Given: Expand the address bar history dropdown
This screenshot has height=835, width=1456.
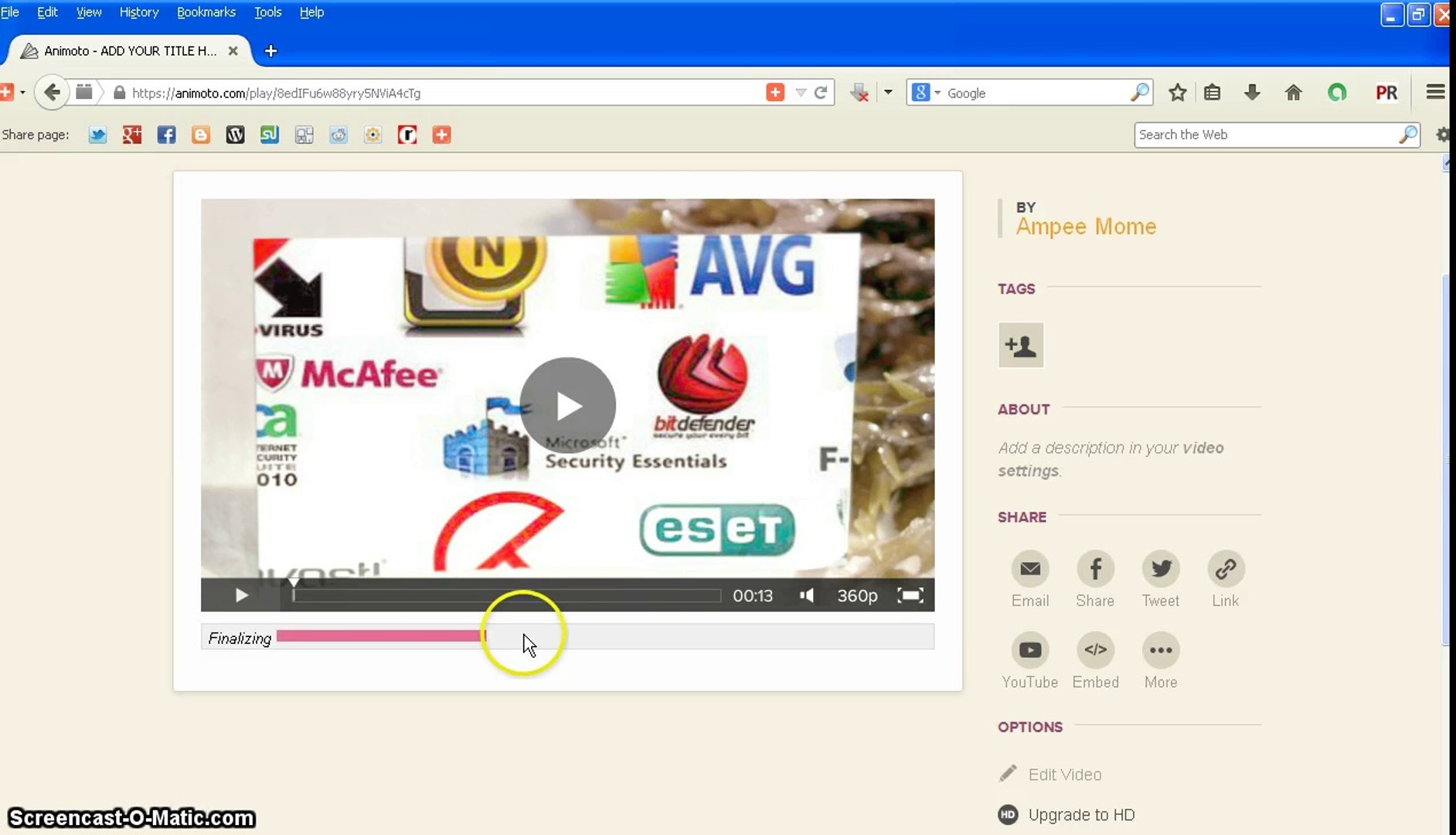Looking at the screenshot, I should (801, 93).
